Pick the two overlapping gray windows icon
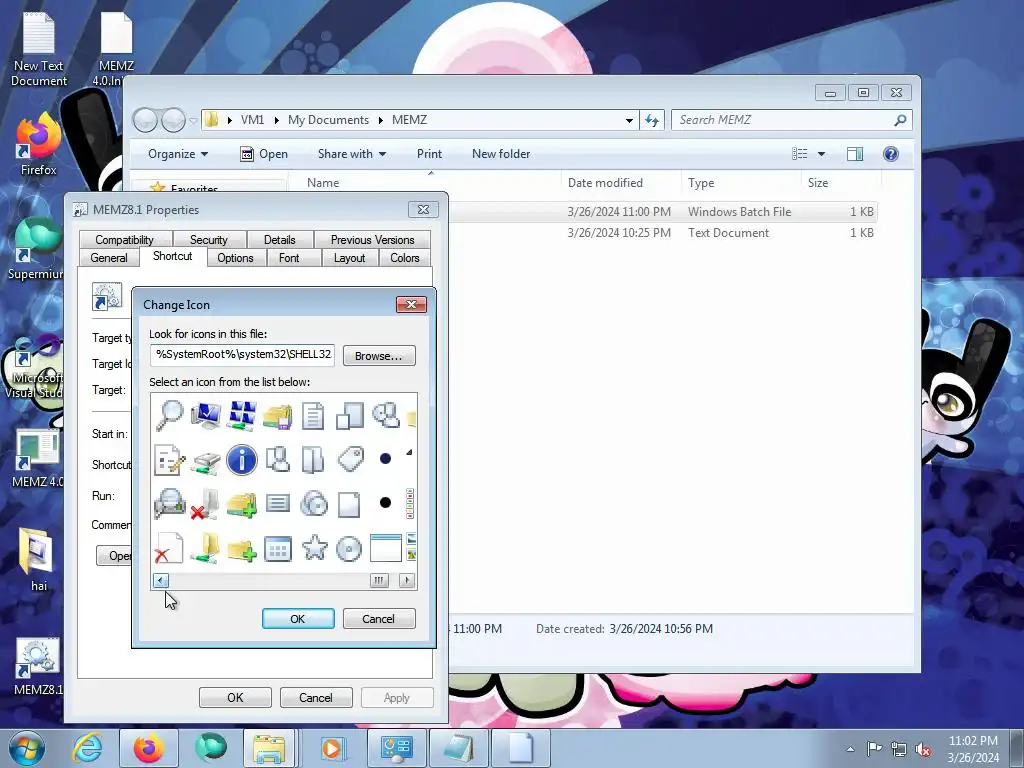This screenshot has width=1024, height=768. [349, 416]
